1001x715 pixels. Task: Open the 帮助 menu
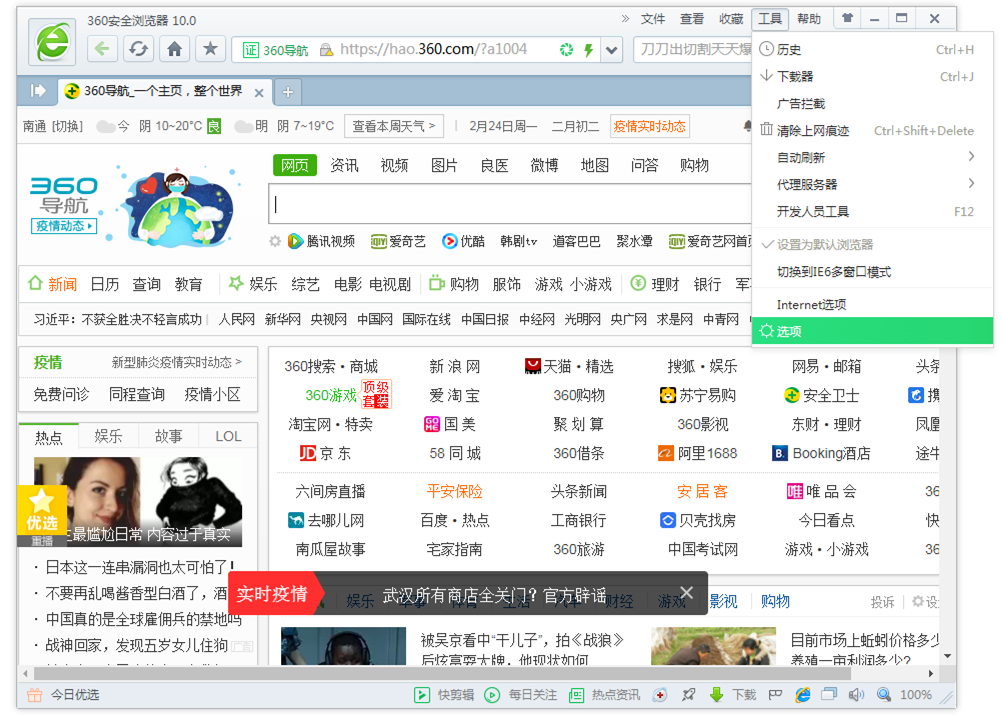click(x=806, y=17)
